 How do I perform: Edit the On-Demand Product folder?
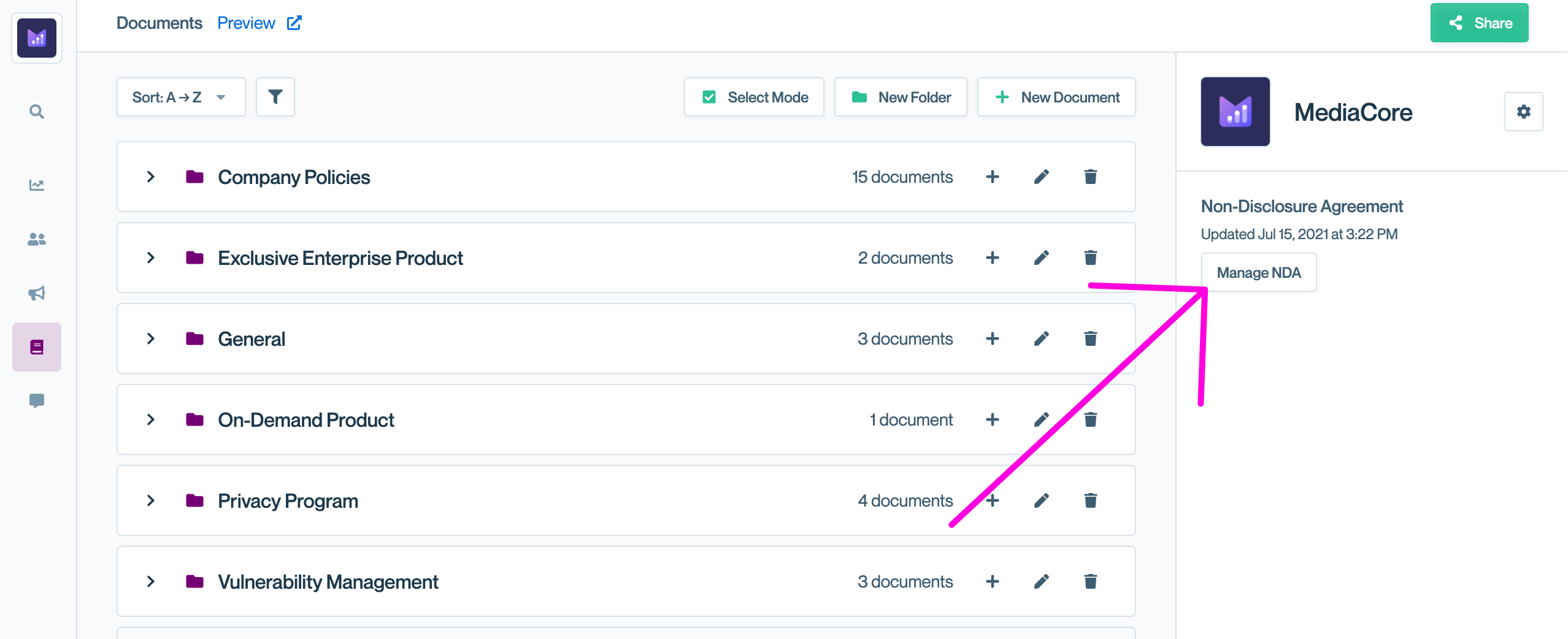(x=1042, y=419)
